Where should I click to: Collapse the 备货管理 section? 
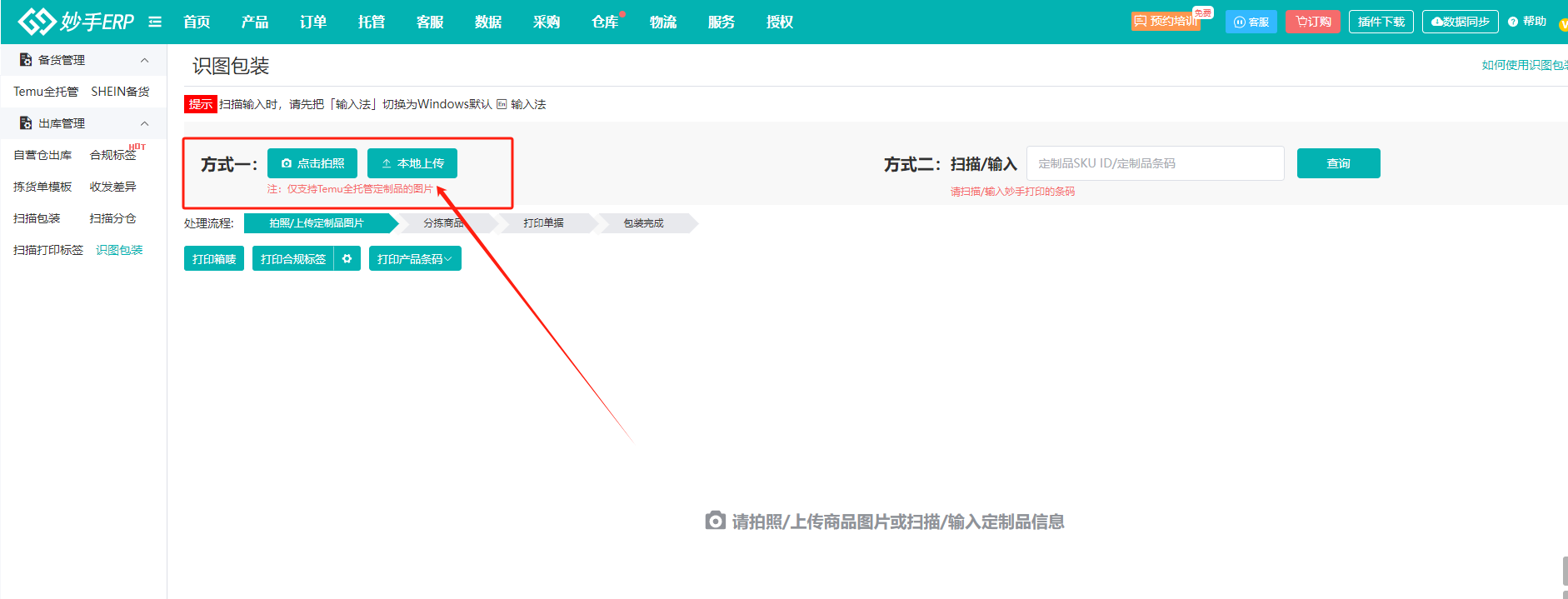coord(144,60)
